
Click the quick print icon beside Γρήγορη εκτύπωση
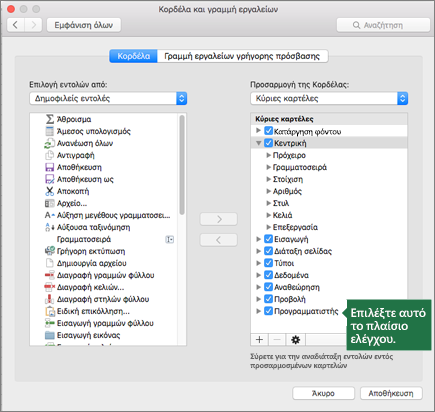point(50,251)
